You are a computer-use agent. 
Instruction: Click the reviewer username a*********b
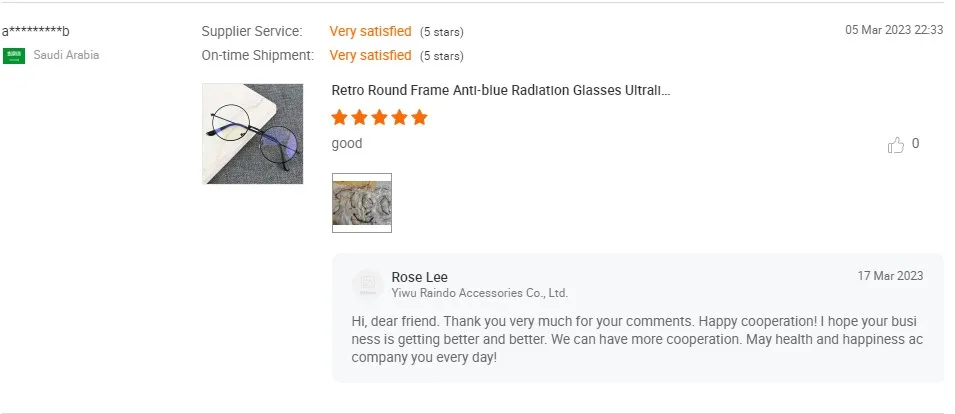tap(36, 31)
